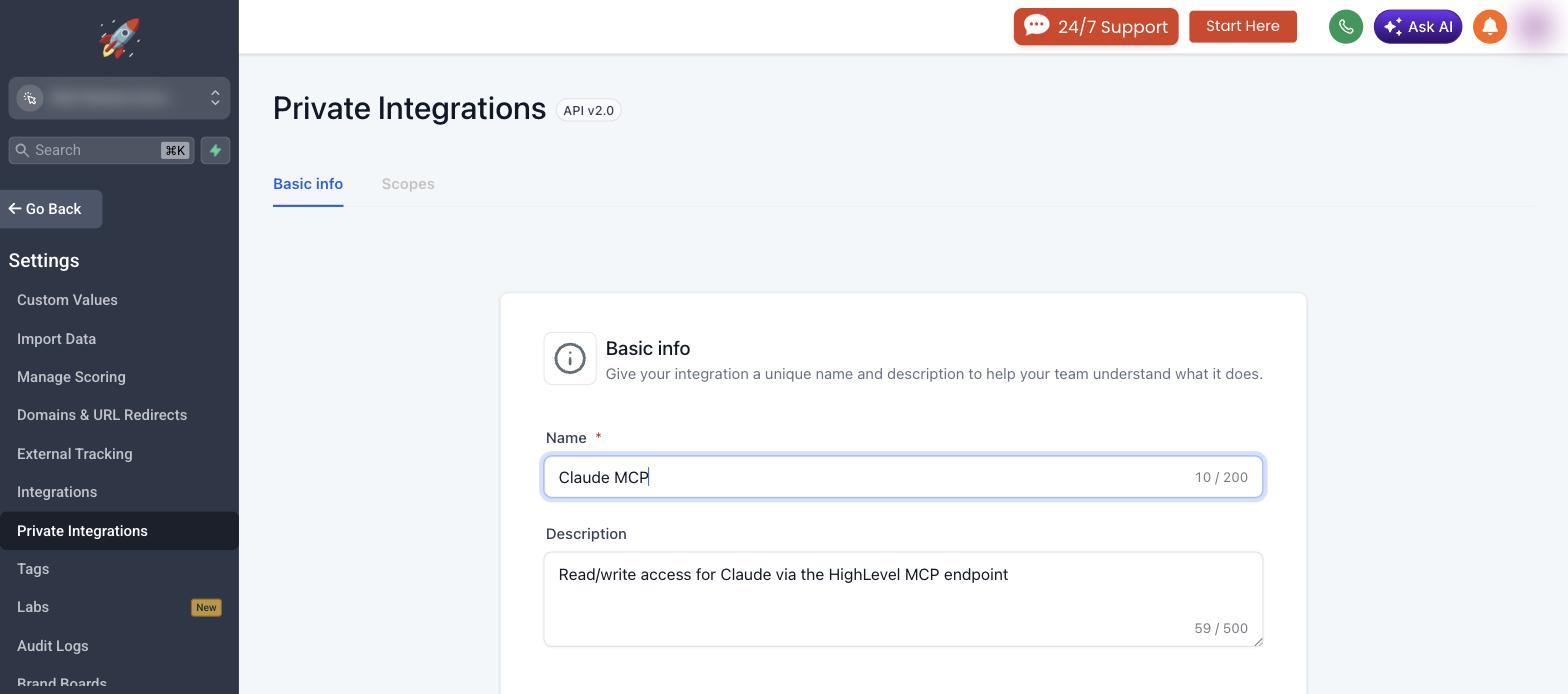
Task: Open Custom Values settings
Action: pos(67,300)
